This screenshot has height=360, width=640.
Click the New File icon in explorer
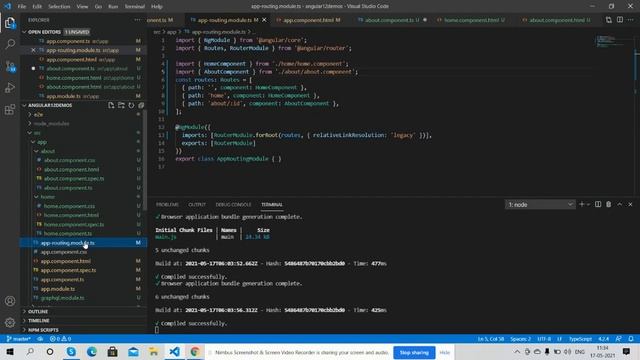(x=111, y=105)
